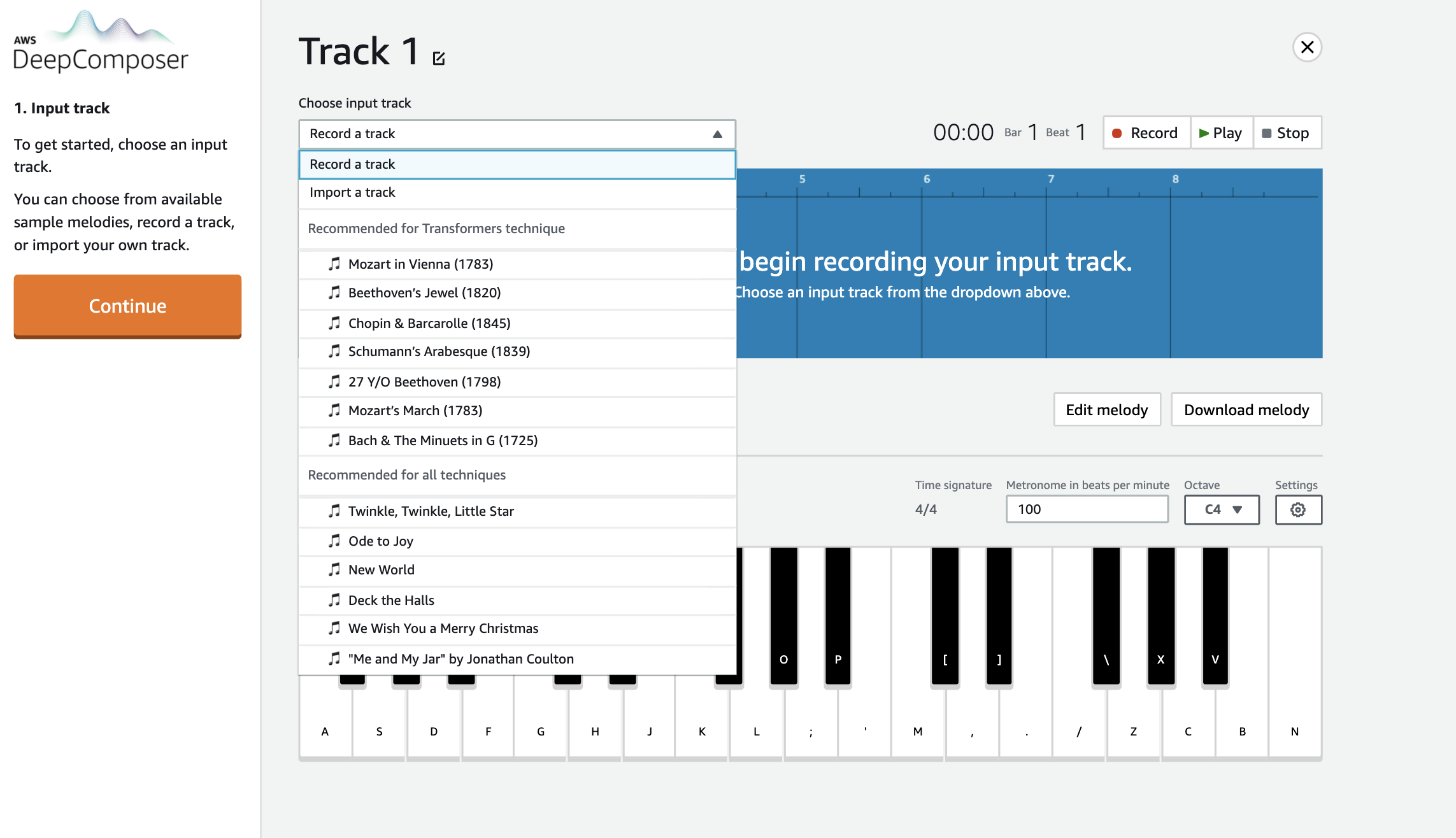Click the Download melody button
Screen dimensions: 1456x838
click(x=1246, y=410)
